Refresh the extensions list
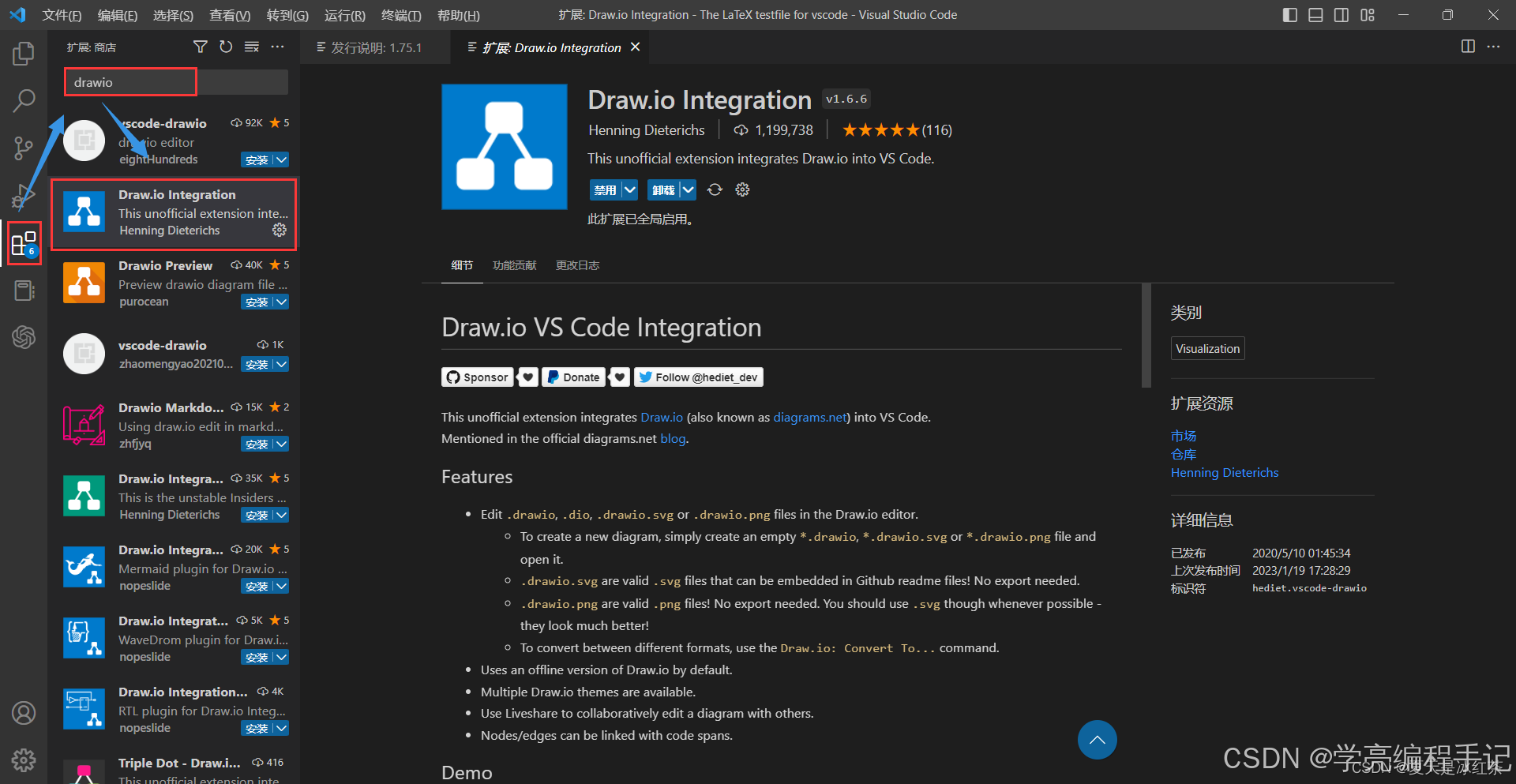Image resolution: width=1516 pixels, height=784 pixels. [226, 47]
